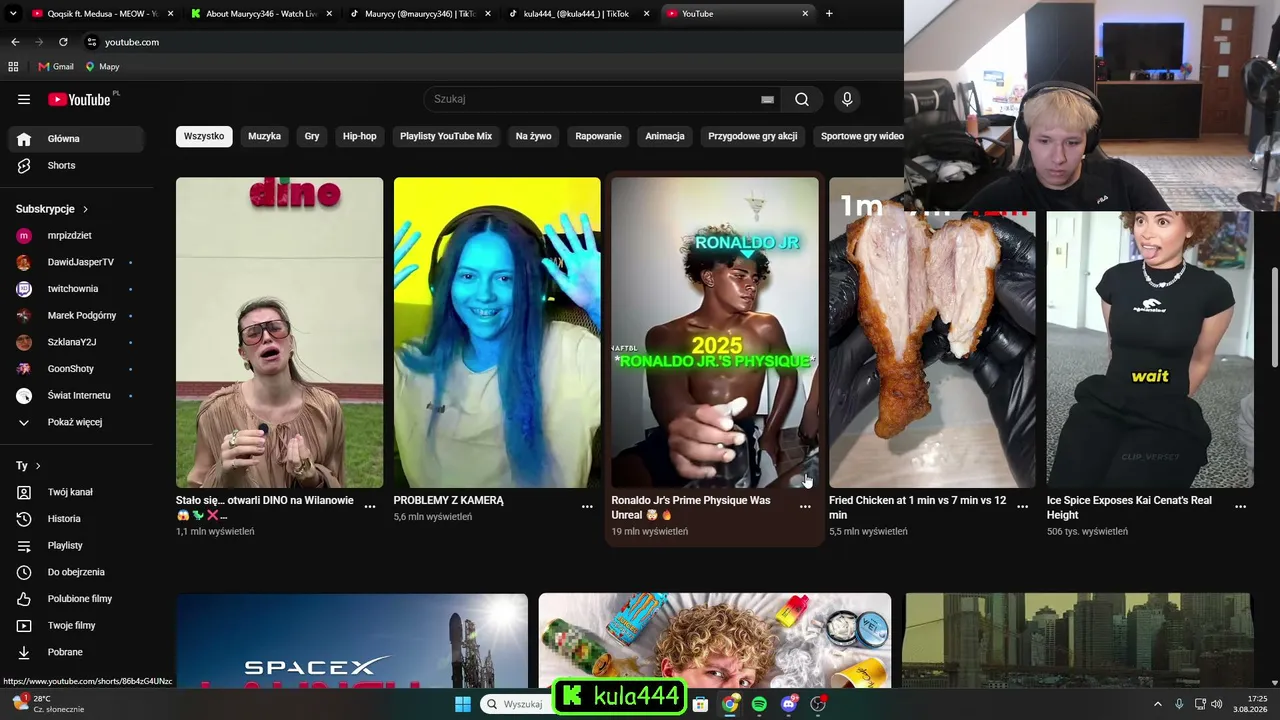Switch to the About Maurycy346 tab
This screenshot has width=1280, height=720.
pos(260,14)
